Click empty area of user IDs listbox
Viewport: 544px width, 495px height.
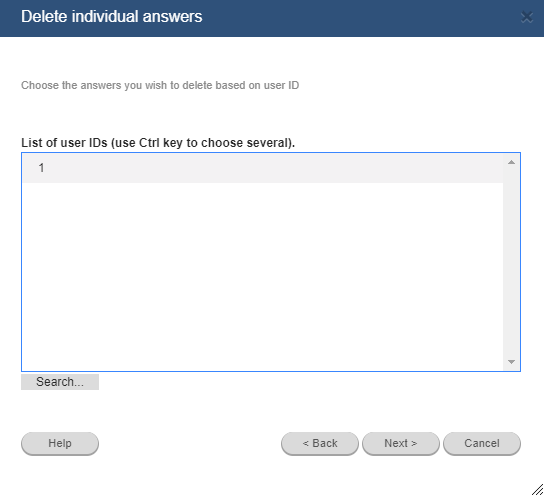[x=263, y=276]
